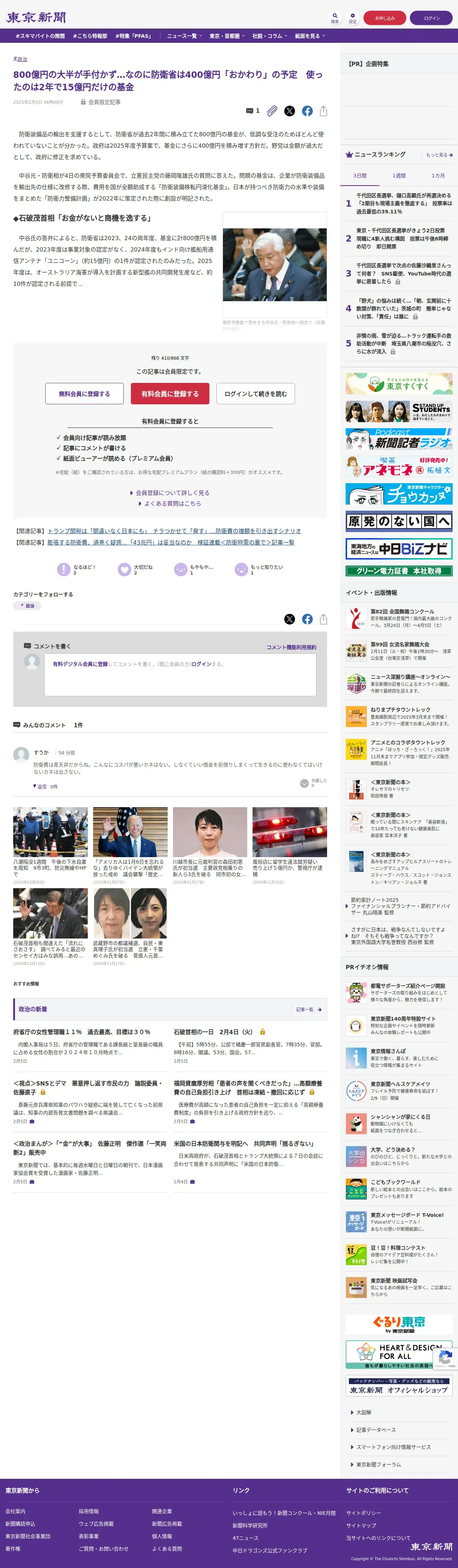Click the 原発のない国へ banner
Screen dimensions: 458x1568
[x=399, y=522]
